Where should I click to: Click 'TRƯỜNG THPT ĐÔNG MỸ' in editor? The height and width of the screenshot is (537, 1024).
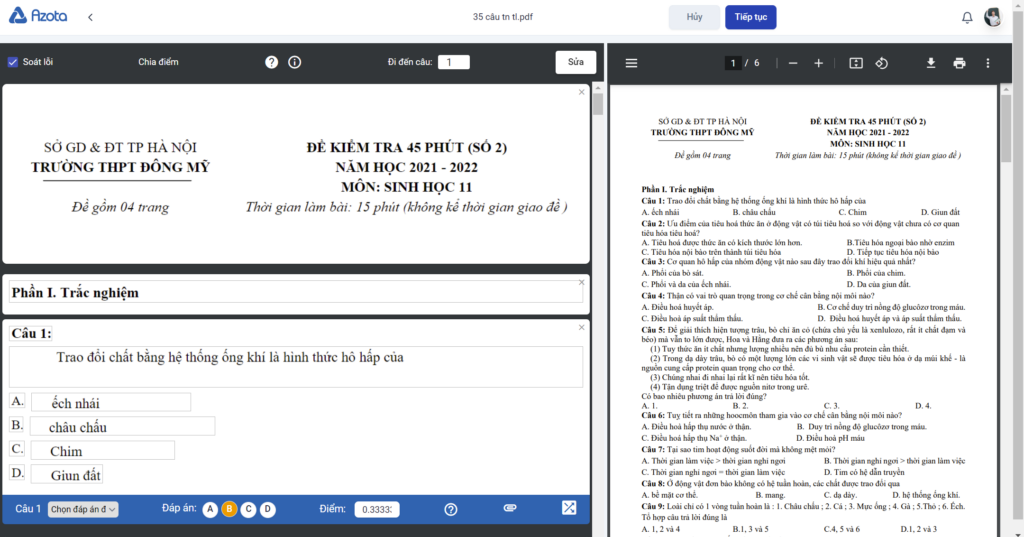[120, 167]
